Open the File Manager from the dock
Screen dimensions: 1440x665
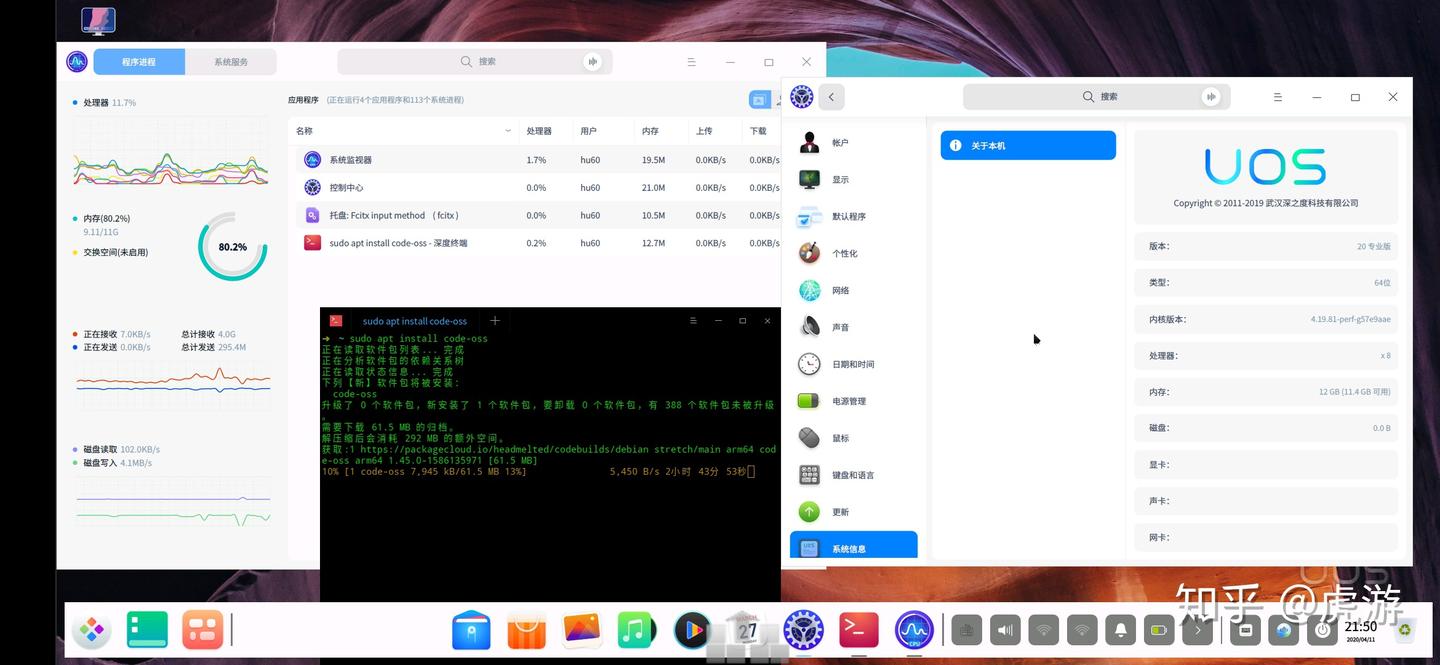471,630
